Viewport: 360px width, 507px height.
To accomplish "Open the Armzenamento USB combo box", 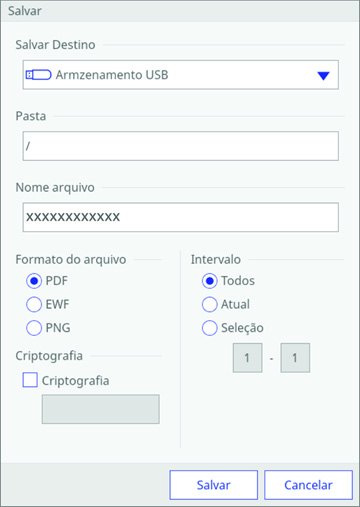I will 181,75.
